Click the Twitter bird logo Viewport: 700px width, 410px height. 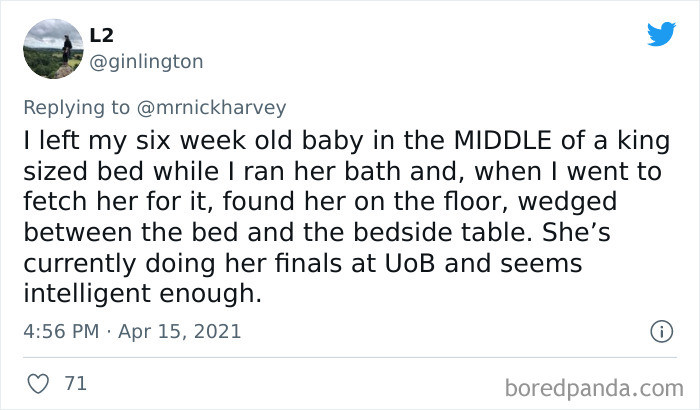tap(661, 33)
